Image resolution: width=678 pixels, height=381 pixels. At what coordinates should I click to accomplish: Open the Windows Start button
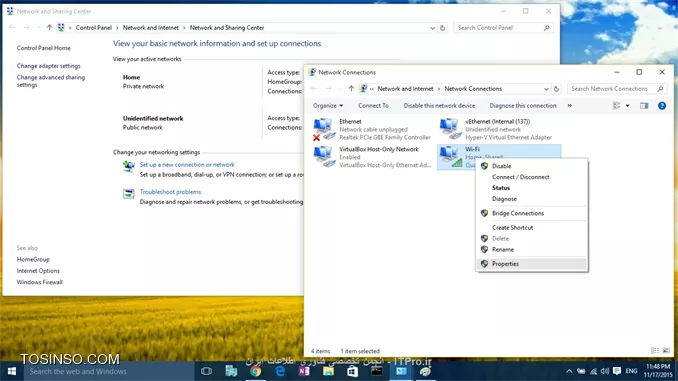12,371
